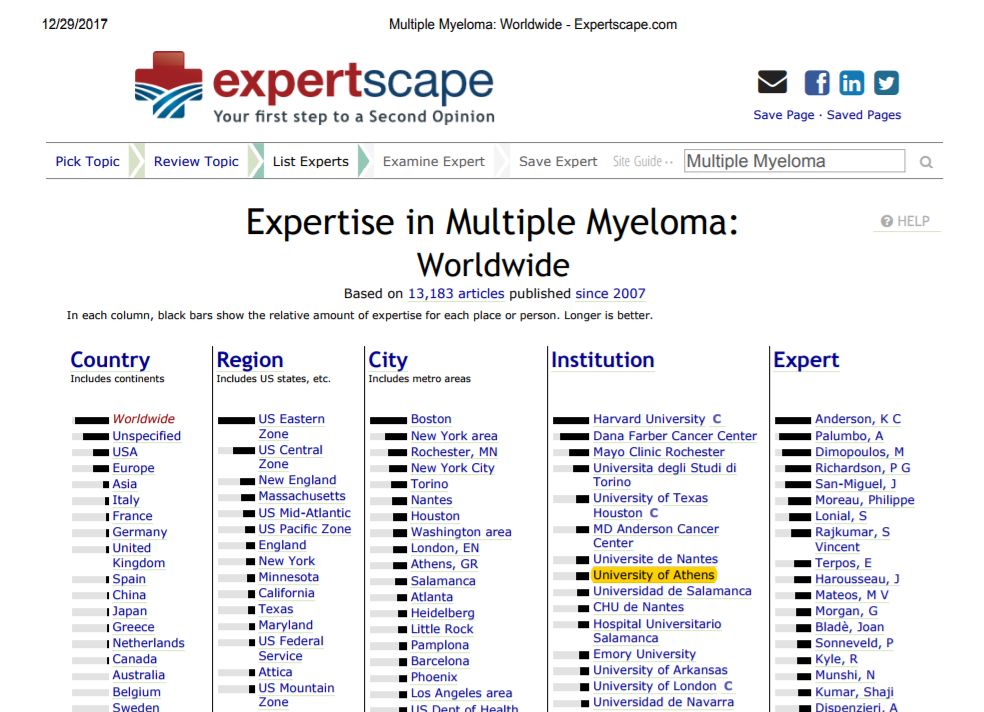Click the search magnifier icon
984x712 pixels.
(x=926, y=162)
